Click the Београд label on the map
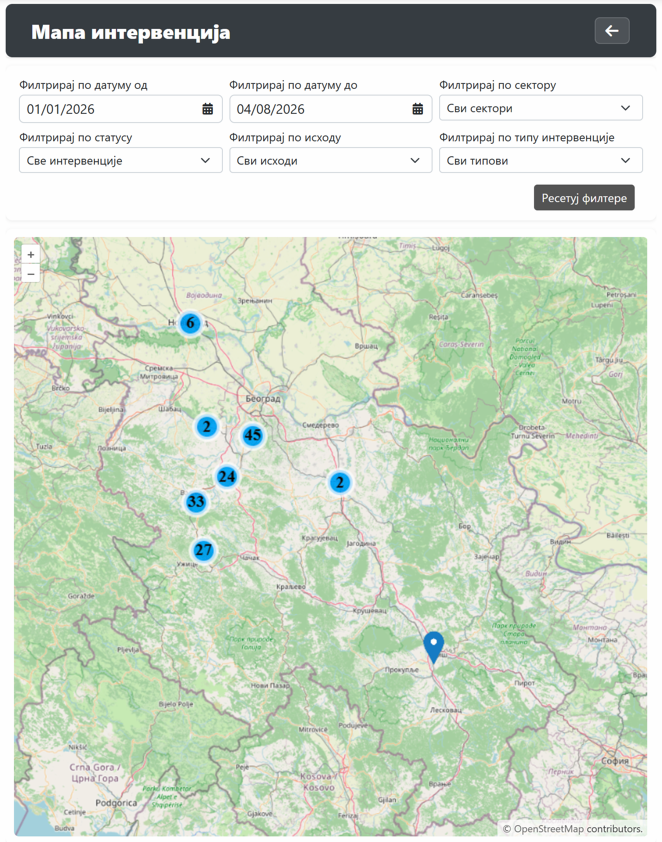662x842 pixels. pyautogui.click(x=263, y=399)
